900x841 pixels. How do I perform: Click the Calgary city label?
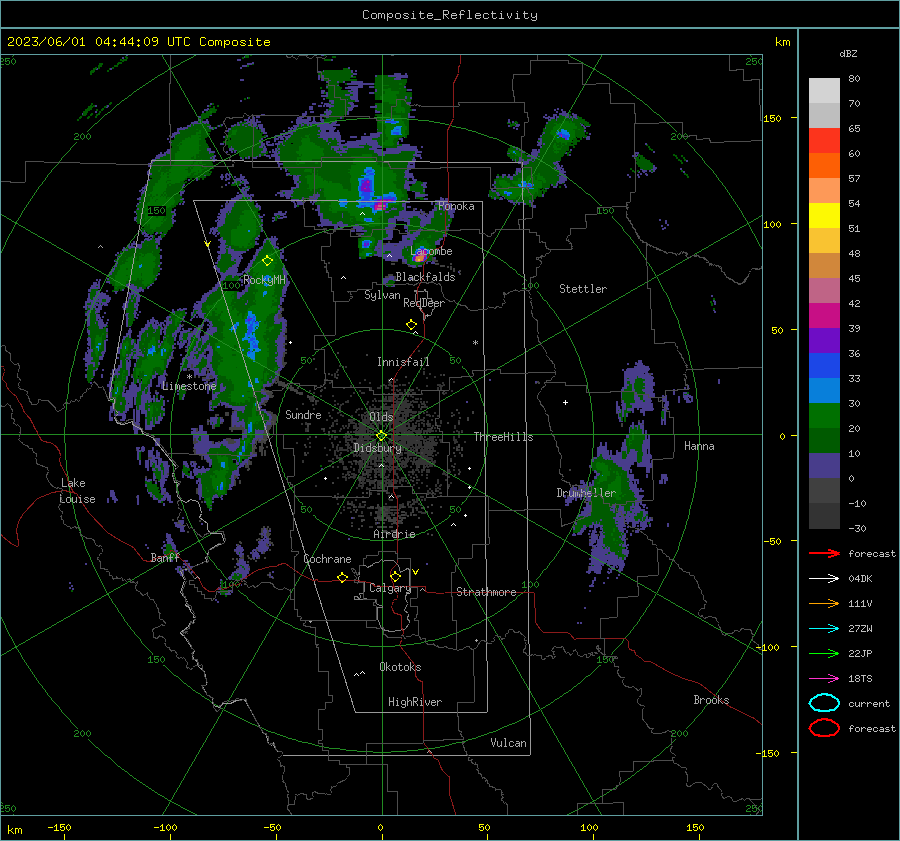[x=390, y=588]
